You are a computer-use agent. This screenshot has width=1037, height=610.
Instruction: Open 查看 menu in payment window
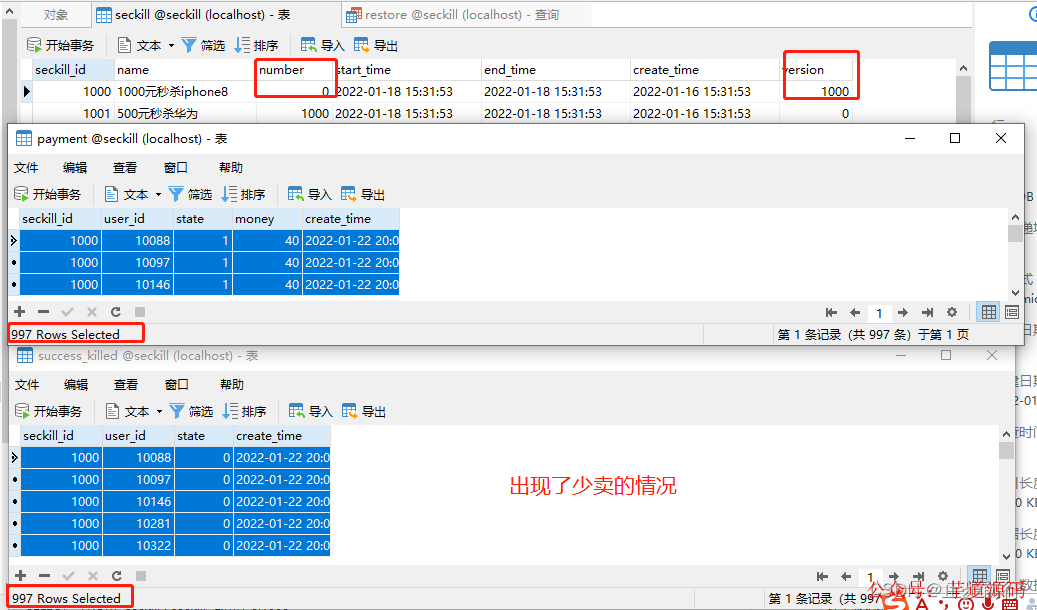(x=125, y=167)
